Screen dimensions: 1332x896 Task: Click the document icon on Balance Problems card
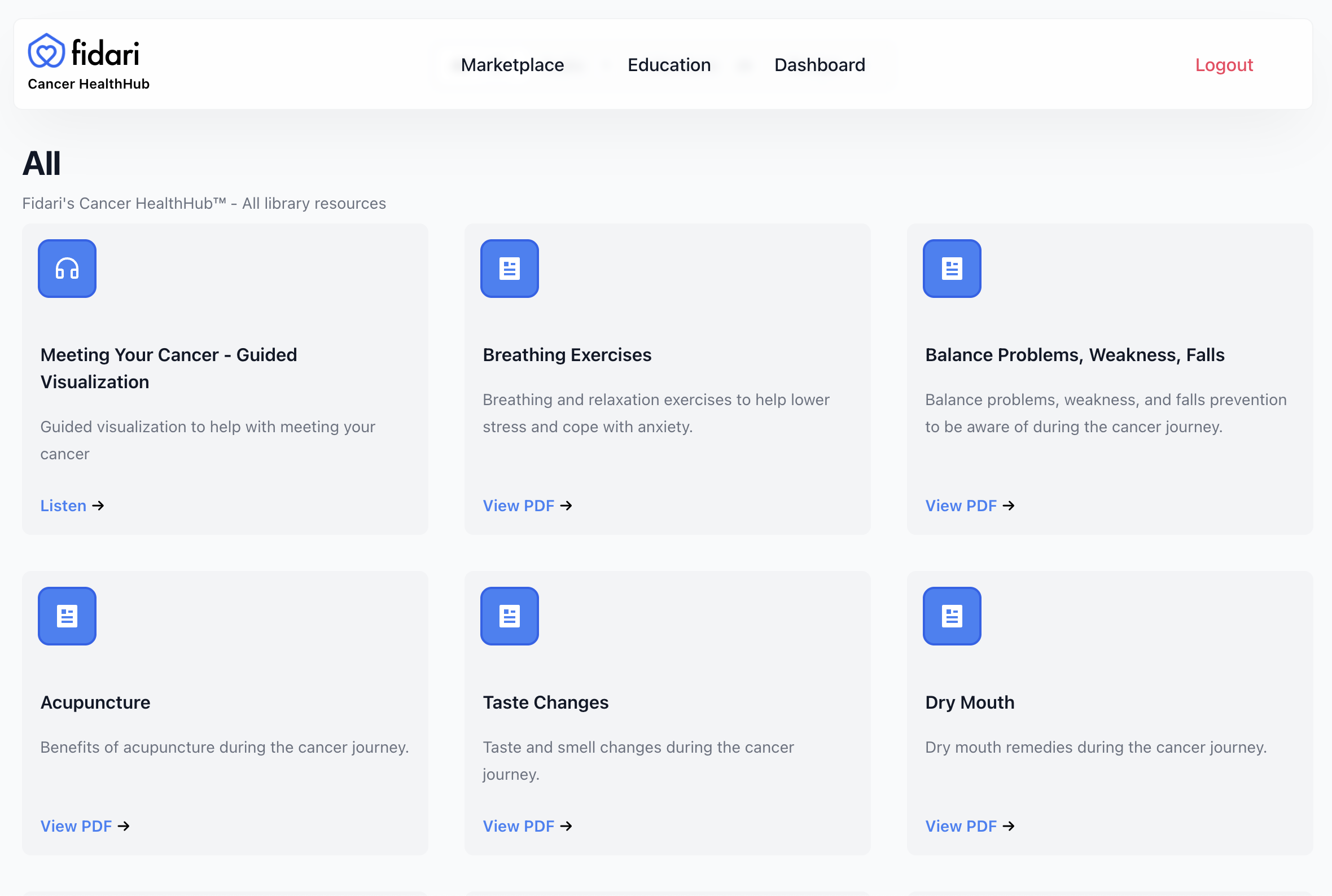[952, 269]
